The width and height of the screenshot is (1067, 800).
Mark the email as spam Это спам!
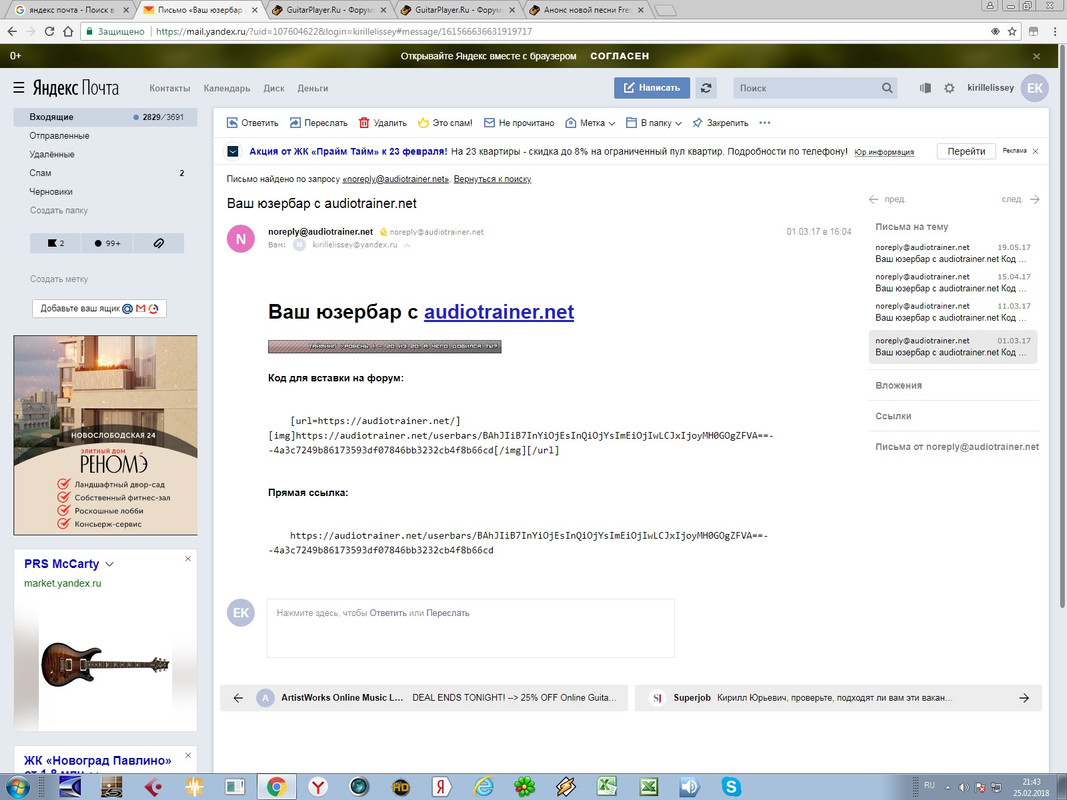(445, 123)
